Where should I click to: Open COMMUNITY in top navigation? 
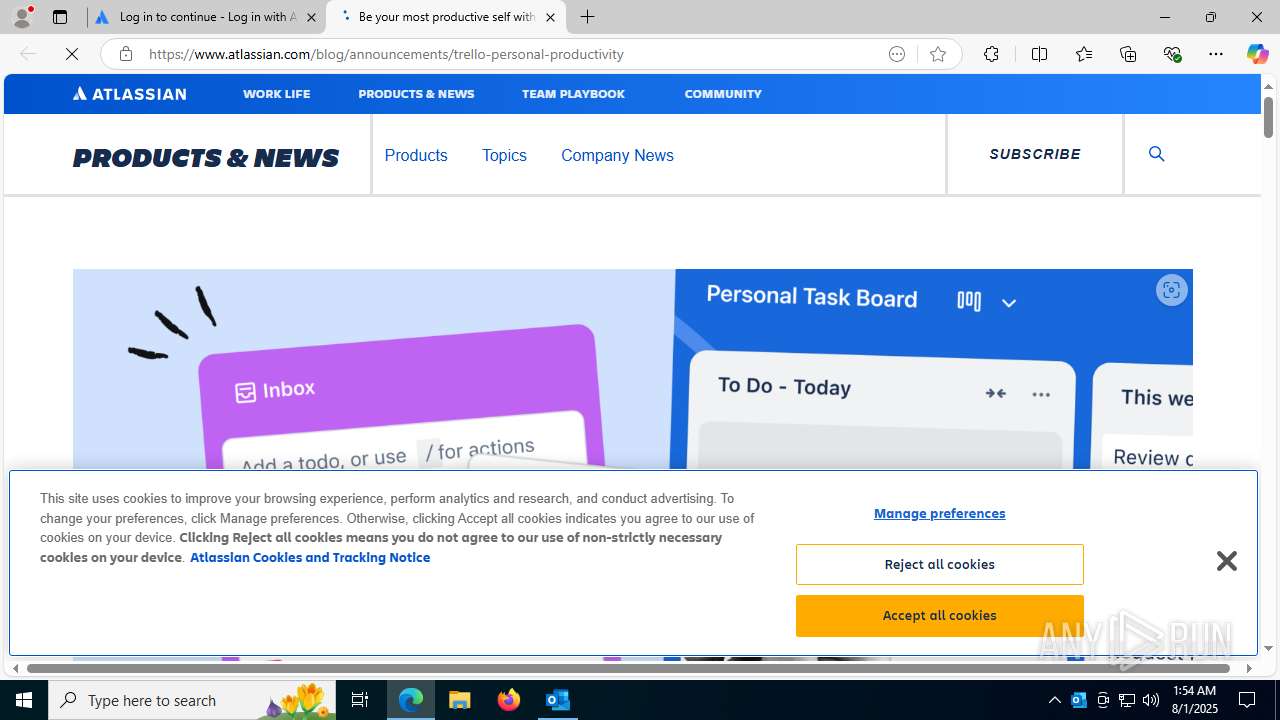point(723,94)
